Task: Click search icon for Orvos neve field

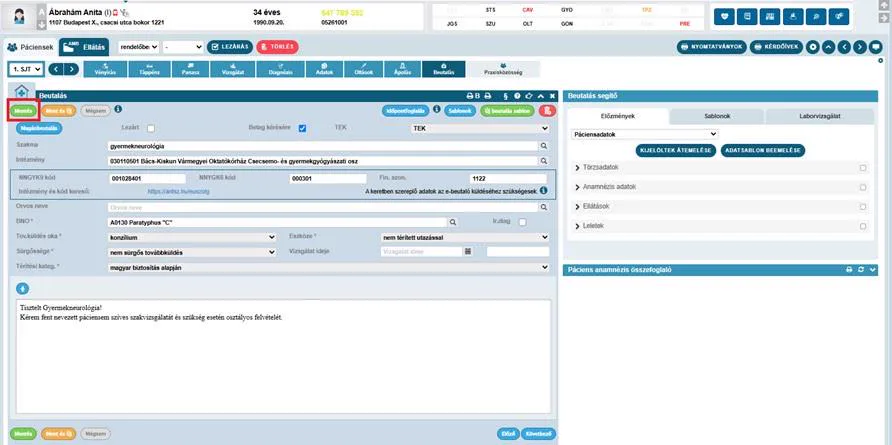Action: (544, 208)
